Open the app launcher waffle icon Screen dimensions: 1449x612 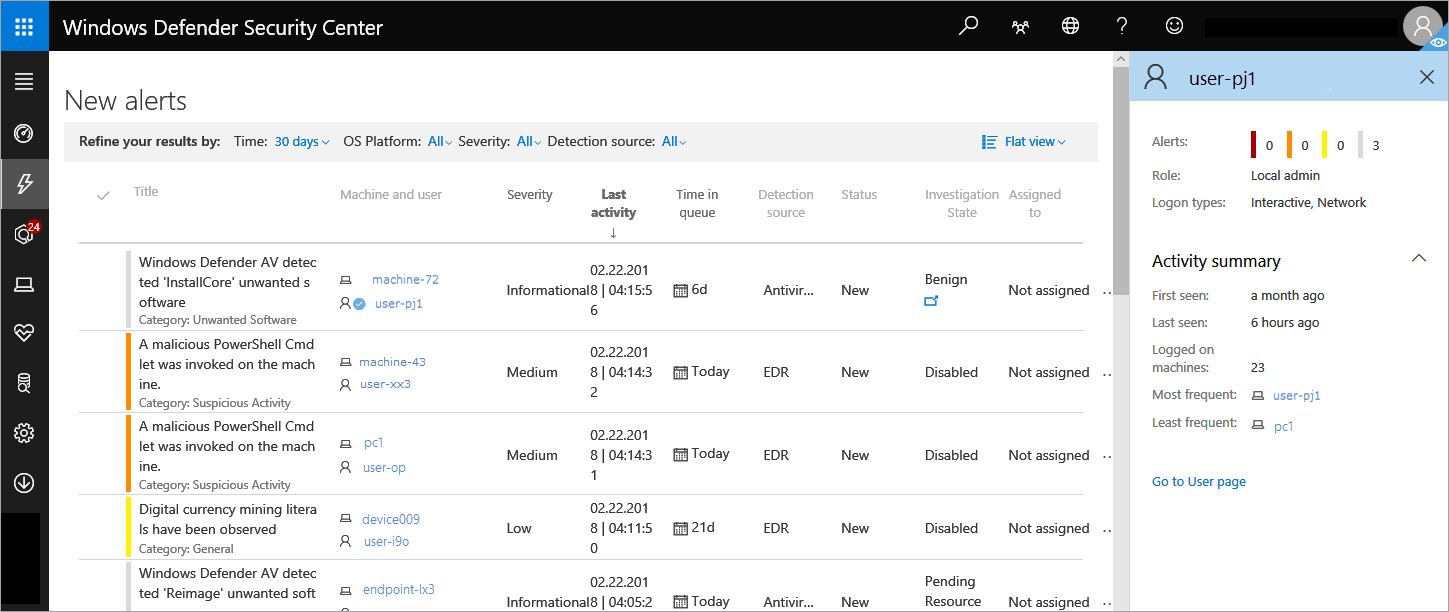tap(24, 27)
